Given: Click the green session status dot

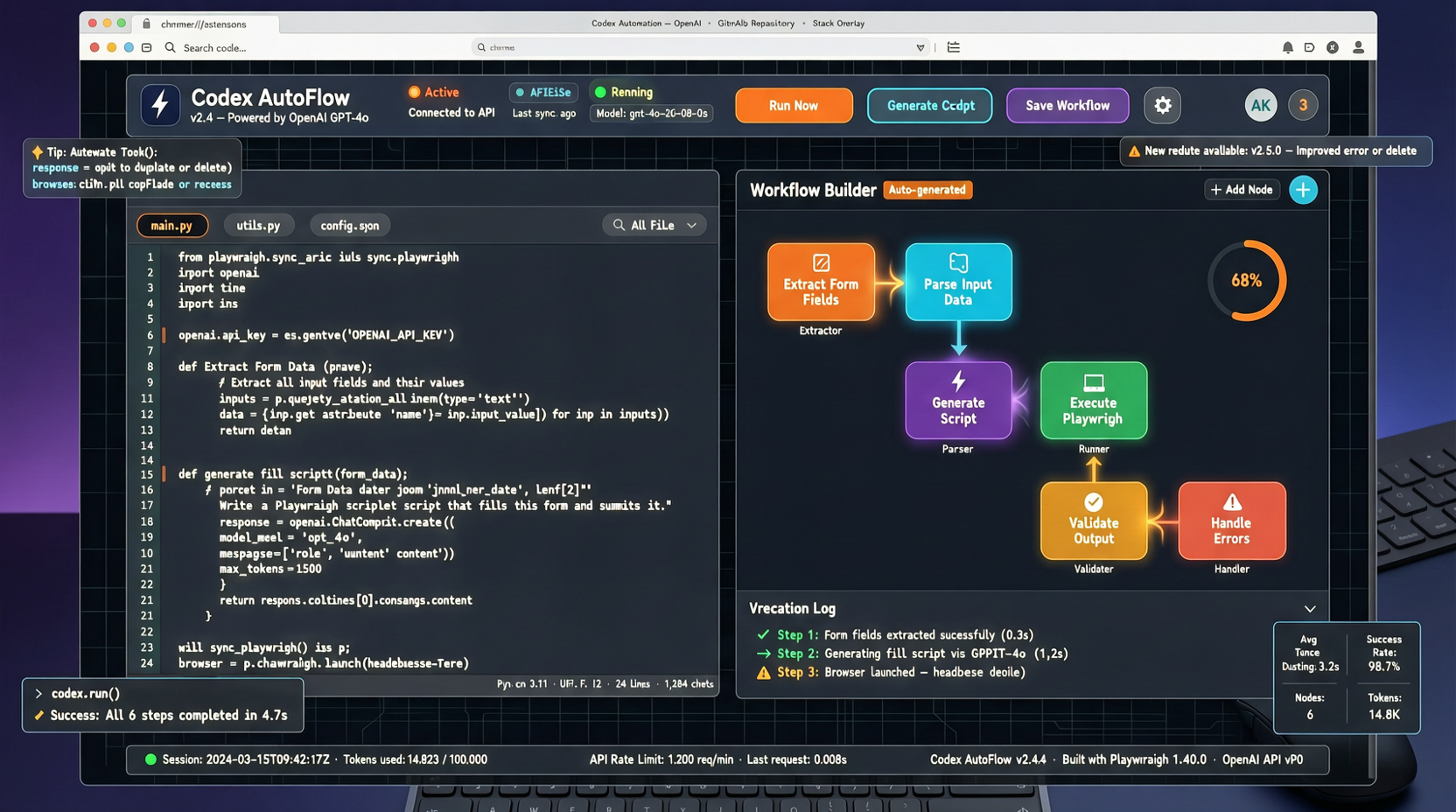Looking at the screenshot, I should click(x=150, y=759).
